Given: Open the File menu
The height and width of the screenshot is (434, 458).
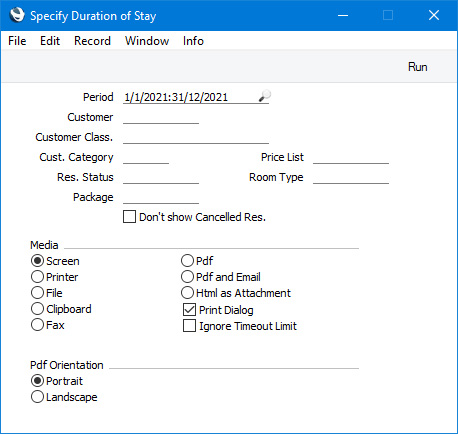Looking at the screenshot, I should pyautogui.click(x=17, y=41).
